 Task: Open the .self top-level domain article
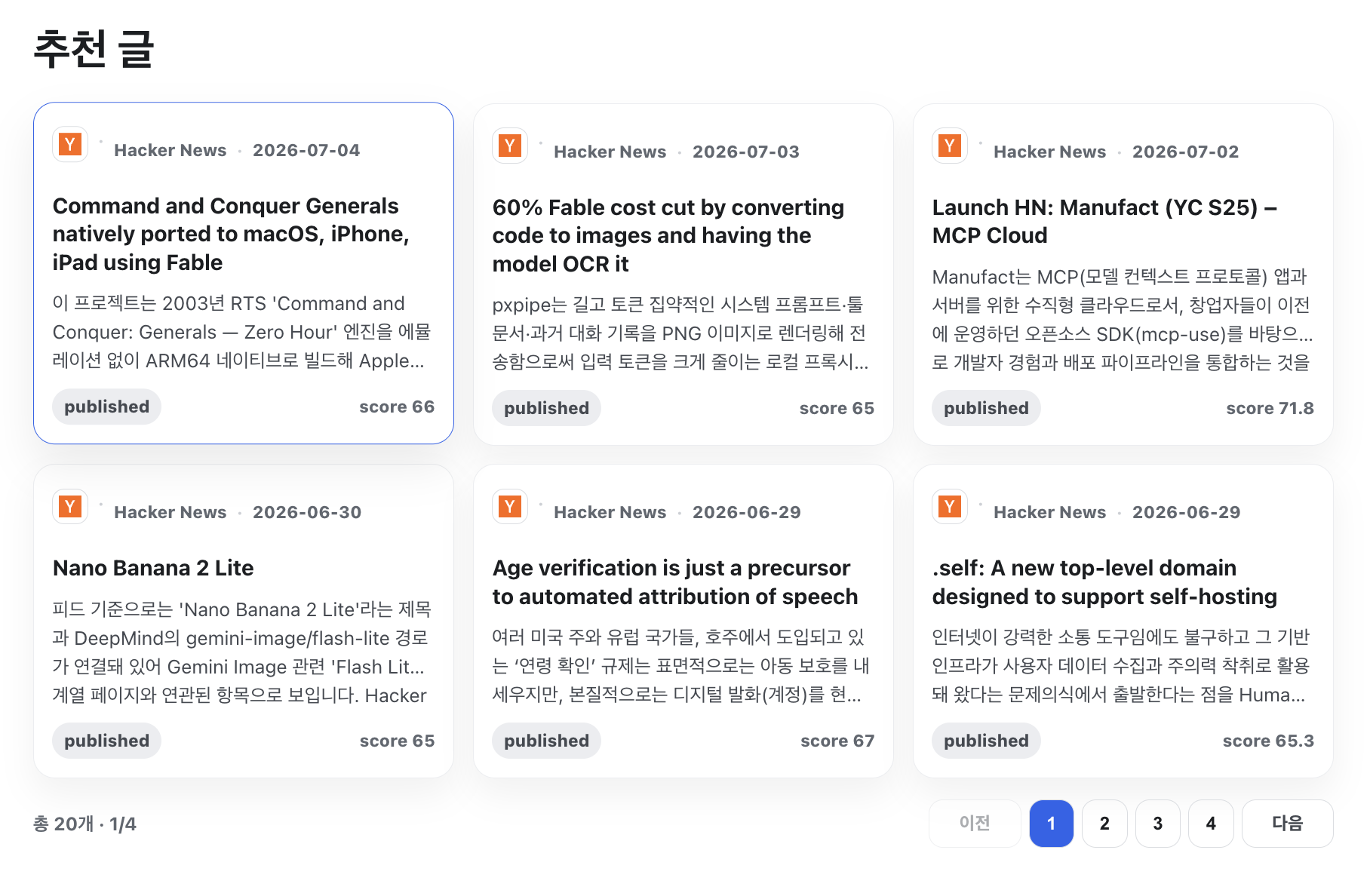(1104, 582)
